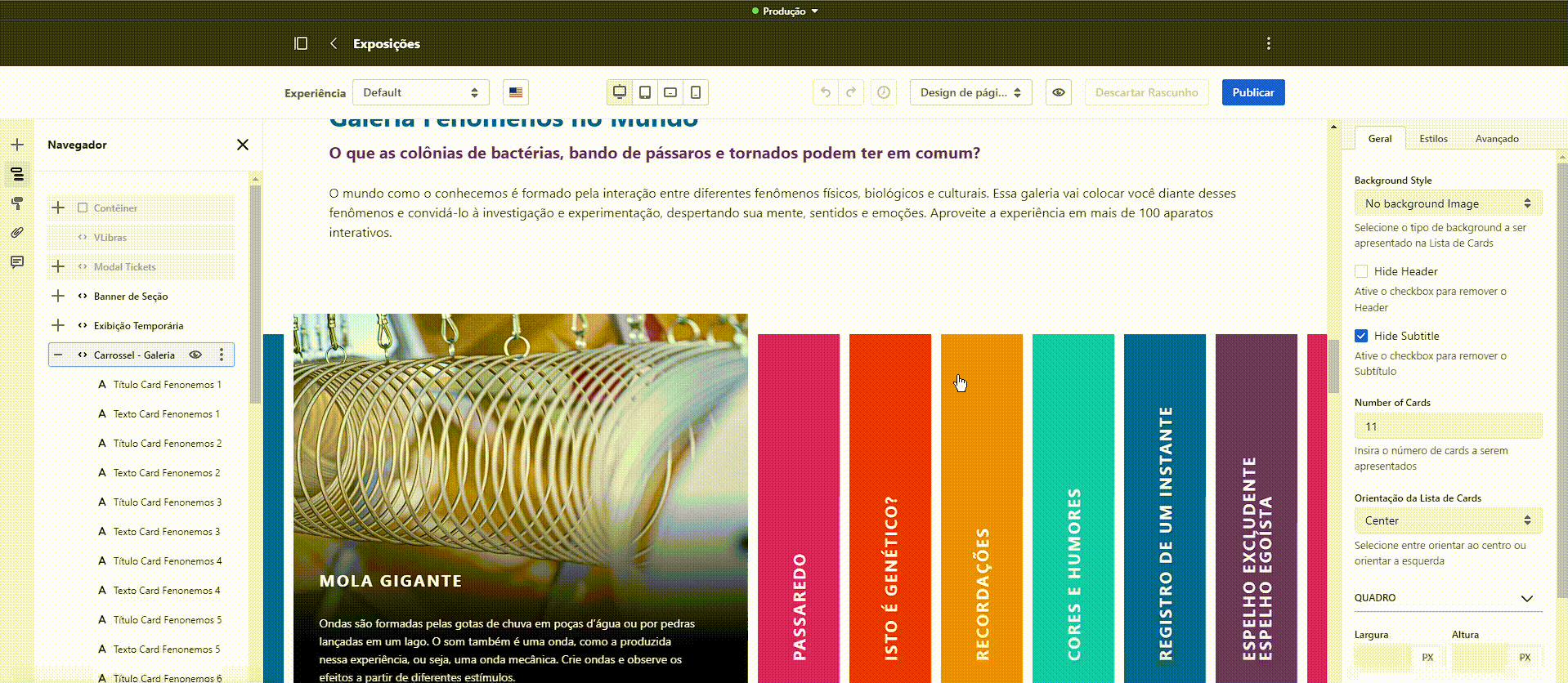Go back using the arrow beside Exposições
Screen dimensions: 1568x683
pyautogui.click(x=334, y=43)
